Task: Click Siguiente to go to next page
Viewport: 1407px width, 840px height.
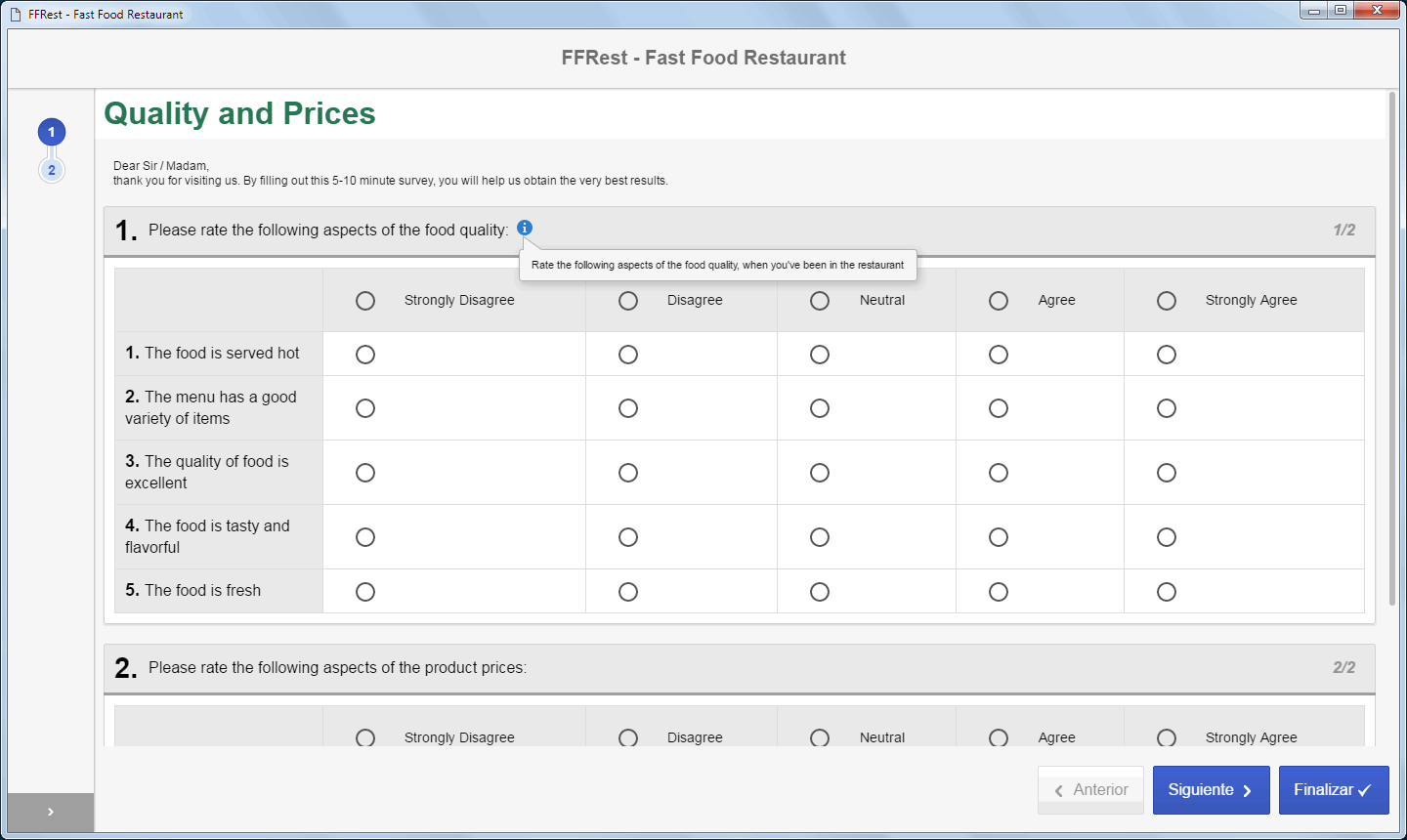Action: [1212, 790]
